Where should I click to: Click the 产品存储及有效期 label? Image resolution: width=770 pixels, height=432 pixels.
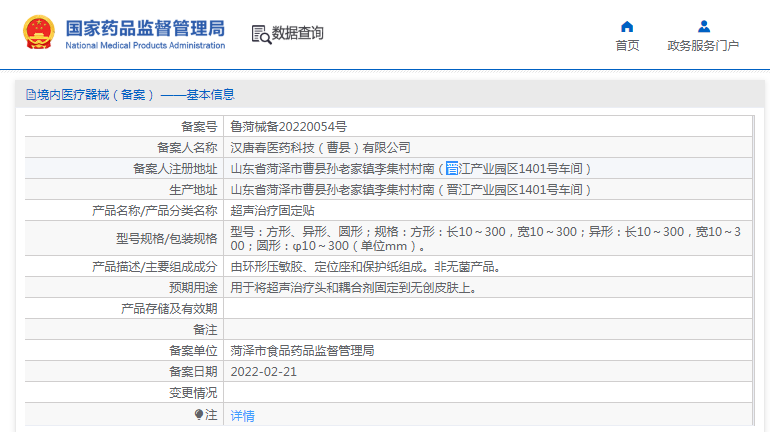(169, 309)
